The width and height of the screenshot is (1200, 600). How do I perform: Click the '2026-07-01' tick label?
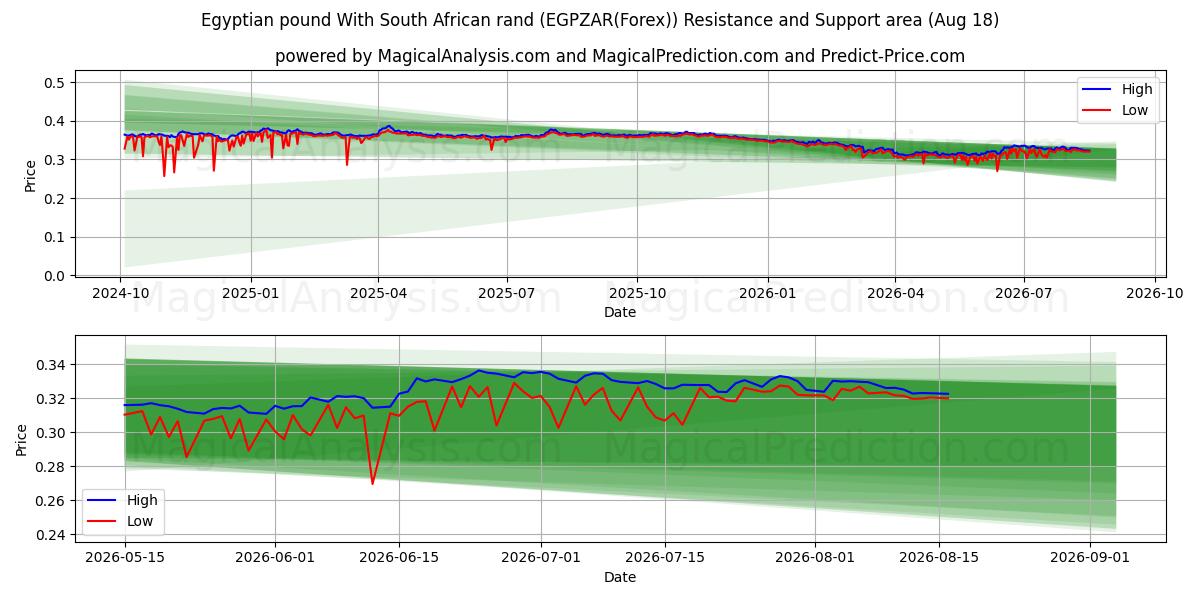click(x=541, y=558)
